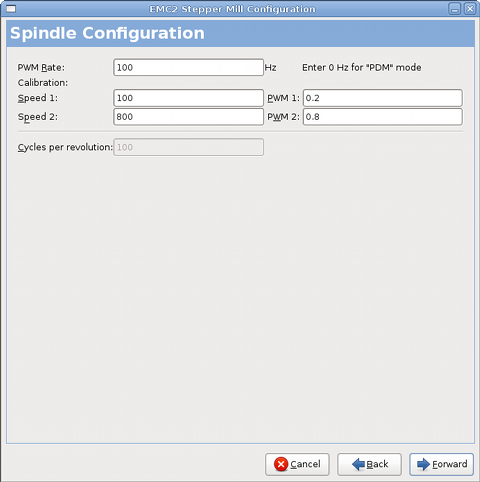Close the EMC2 configuration window
Image resolution: width=480 pixels, height=482 pixels.
[470, 9]
